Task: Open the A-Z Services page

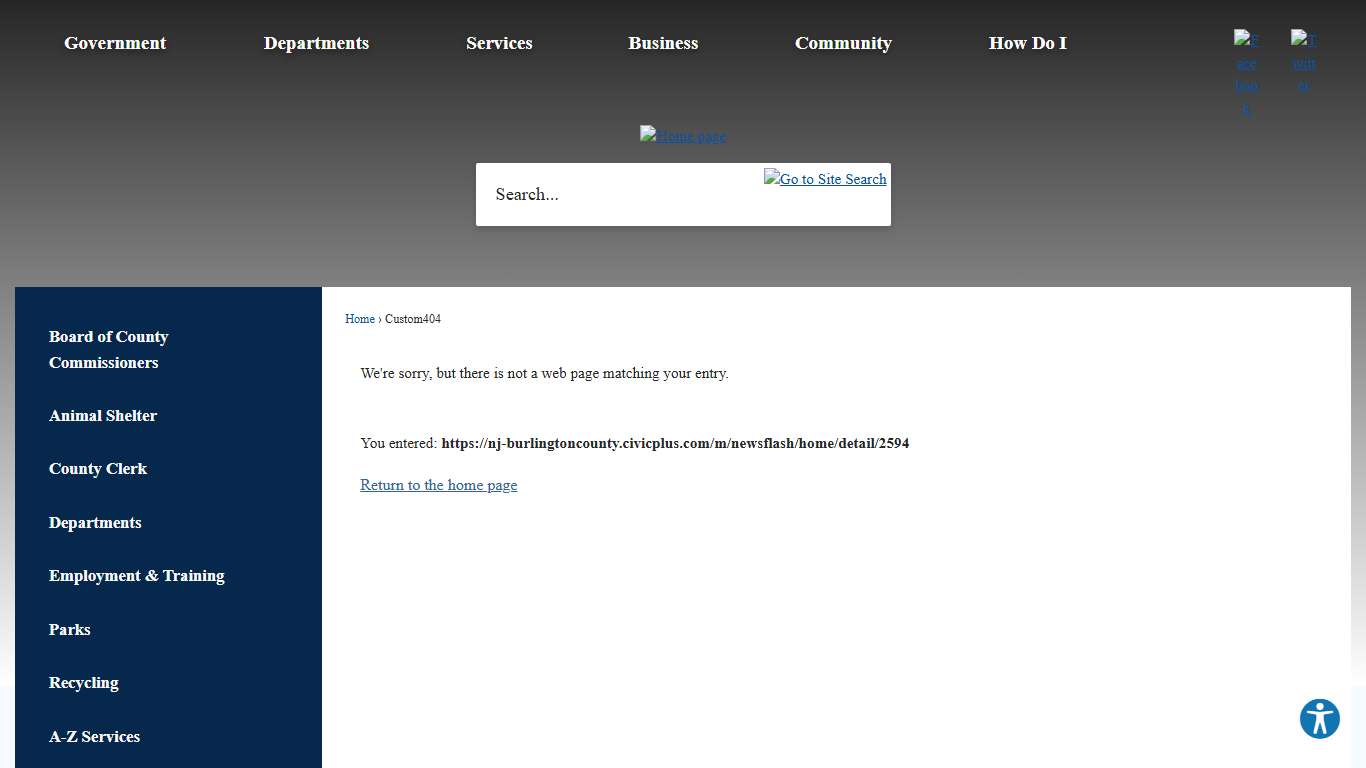Action: click(x=94, y=737)
